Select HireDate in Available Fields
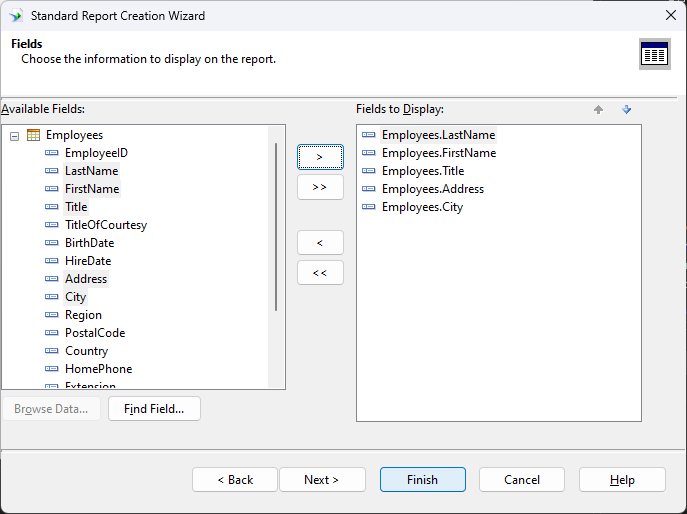This screenshot has width=687, height=514. [88, 261]
